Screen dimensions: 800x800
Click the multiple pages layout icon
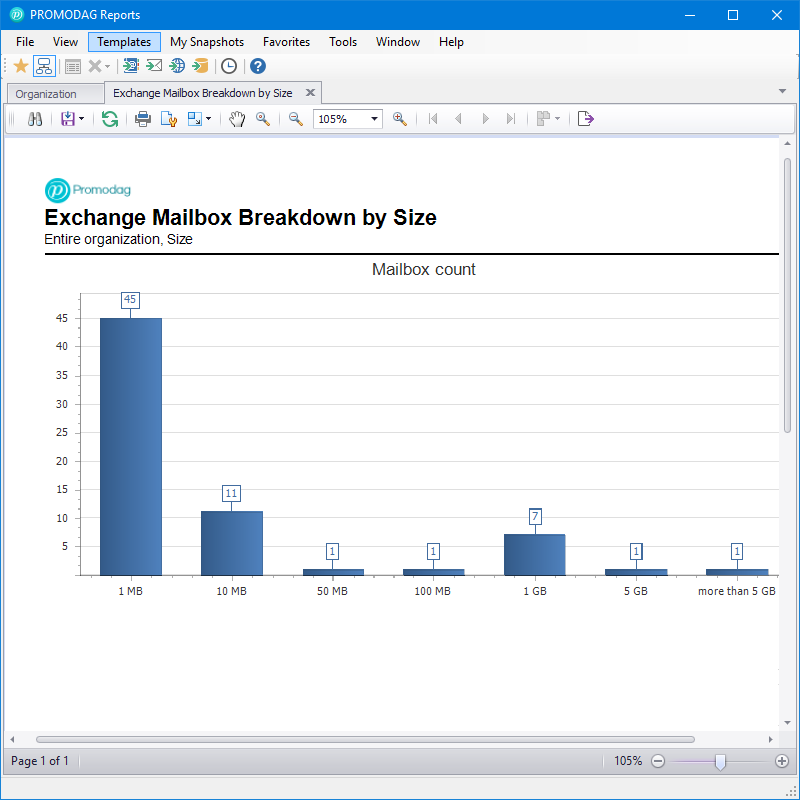[543, 119]
